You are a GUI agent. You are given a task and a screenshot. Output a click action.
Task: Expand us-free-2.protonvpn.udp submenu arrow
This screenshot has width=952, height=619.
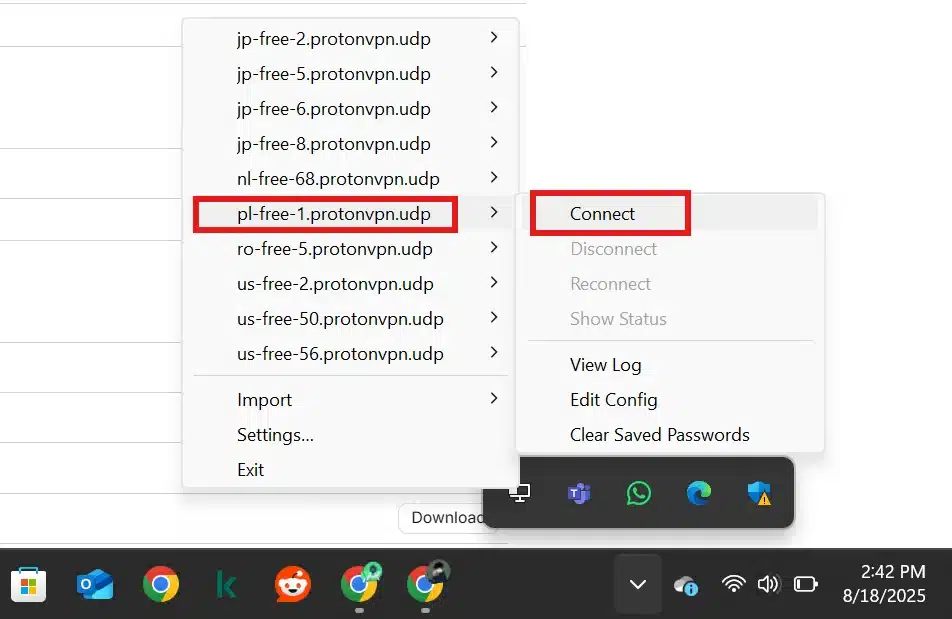[494, 283]
